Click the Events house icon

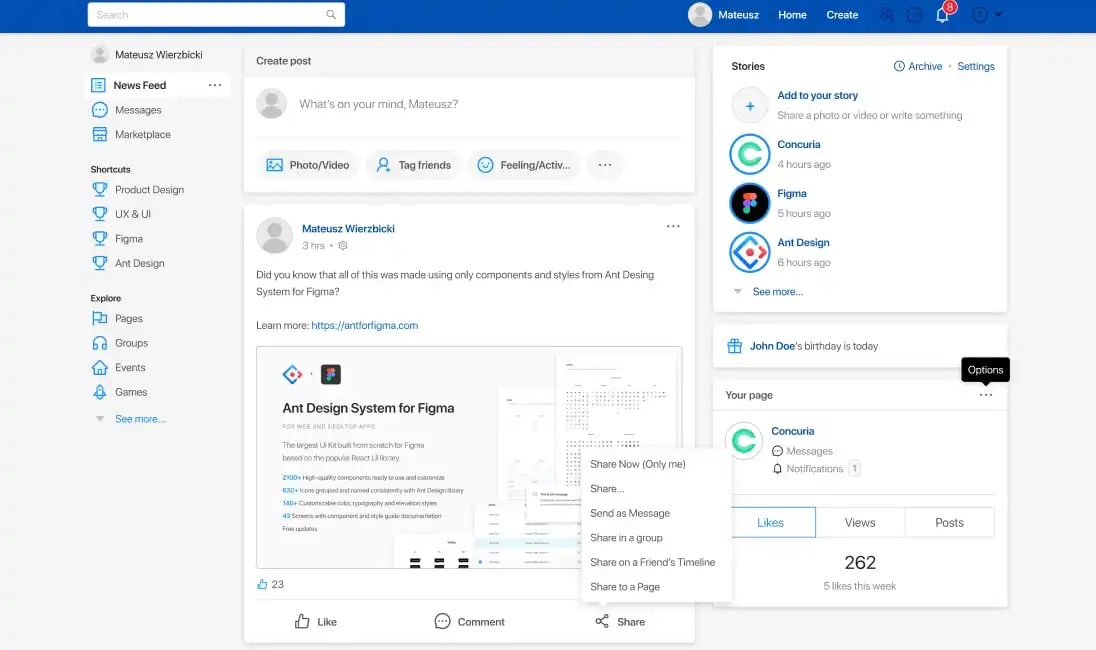(x=100, y=368)
